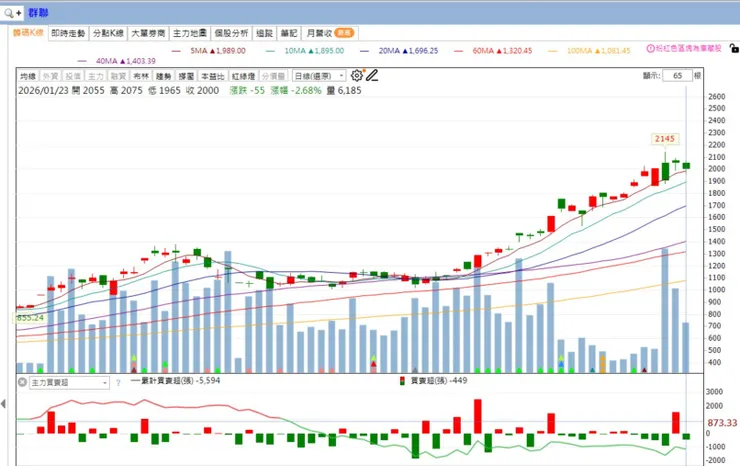The image size is (740, 466).
Task: Switch to the 即時走勢 tab
Action: click(68, 33)
